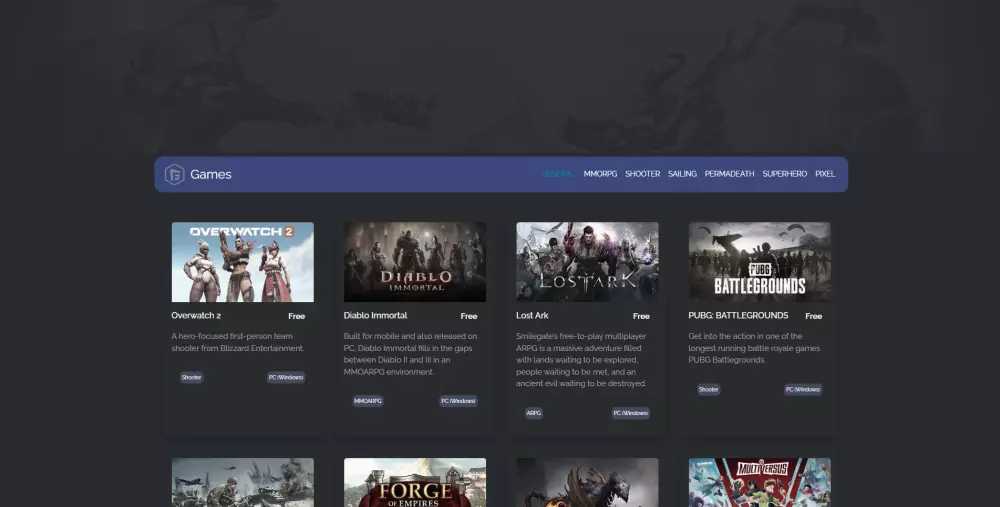Click the Games logo icon in navbar
1000x507 pixels.
coord(174,174)
